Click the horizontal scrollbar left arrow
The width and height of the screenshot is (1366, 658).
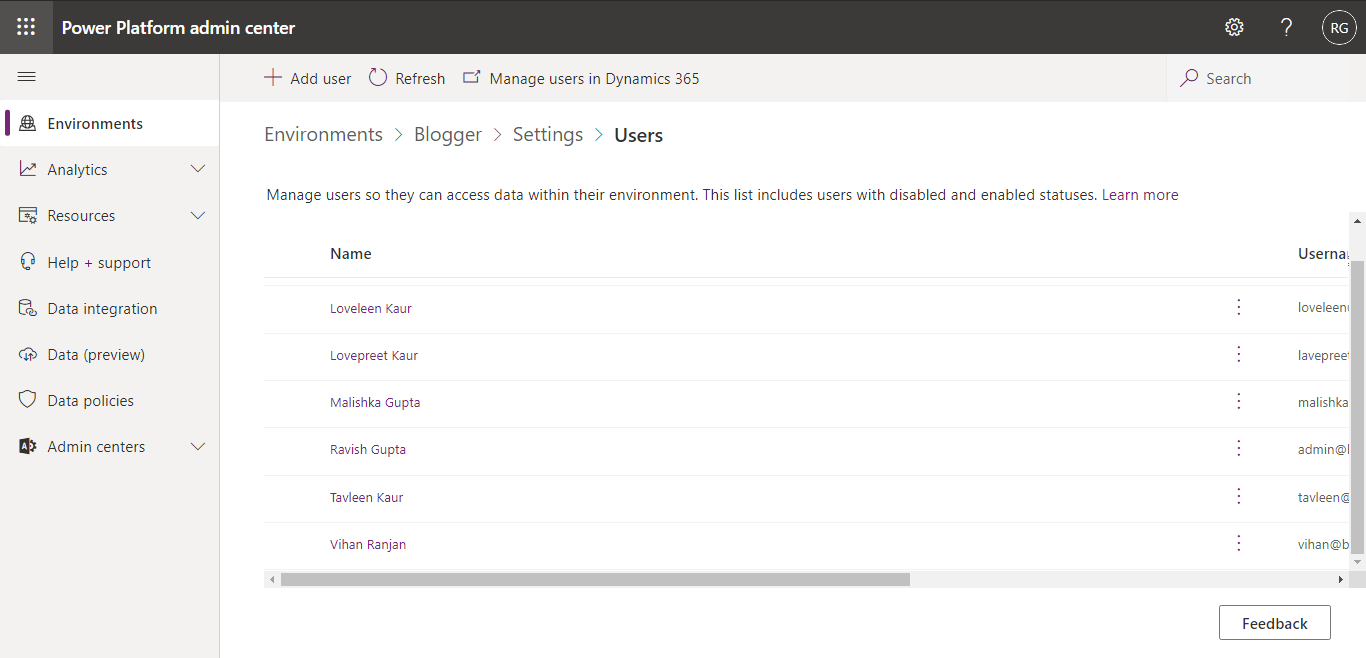coord(272,579)
